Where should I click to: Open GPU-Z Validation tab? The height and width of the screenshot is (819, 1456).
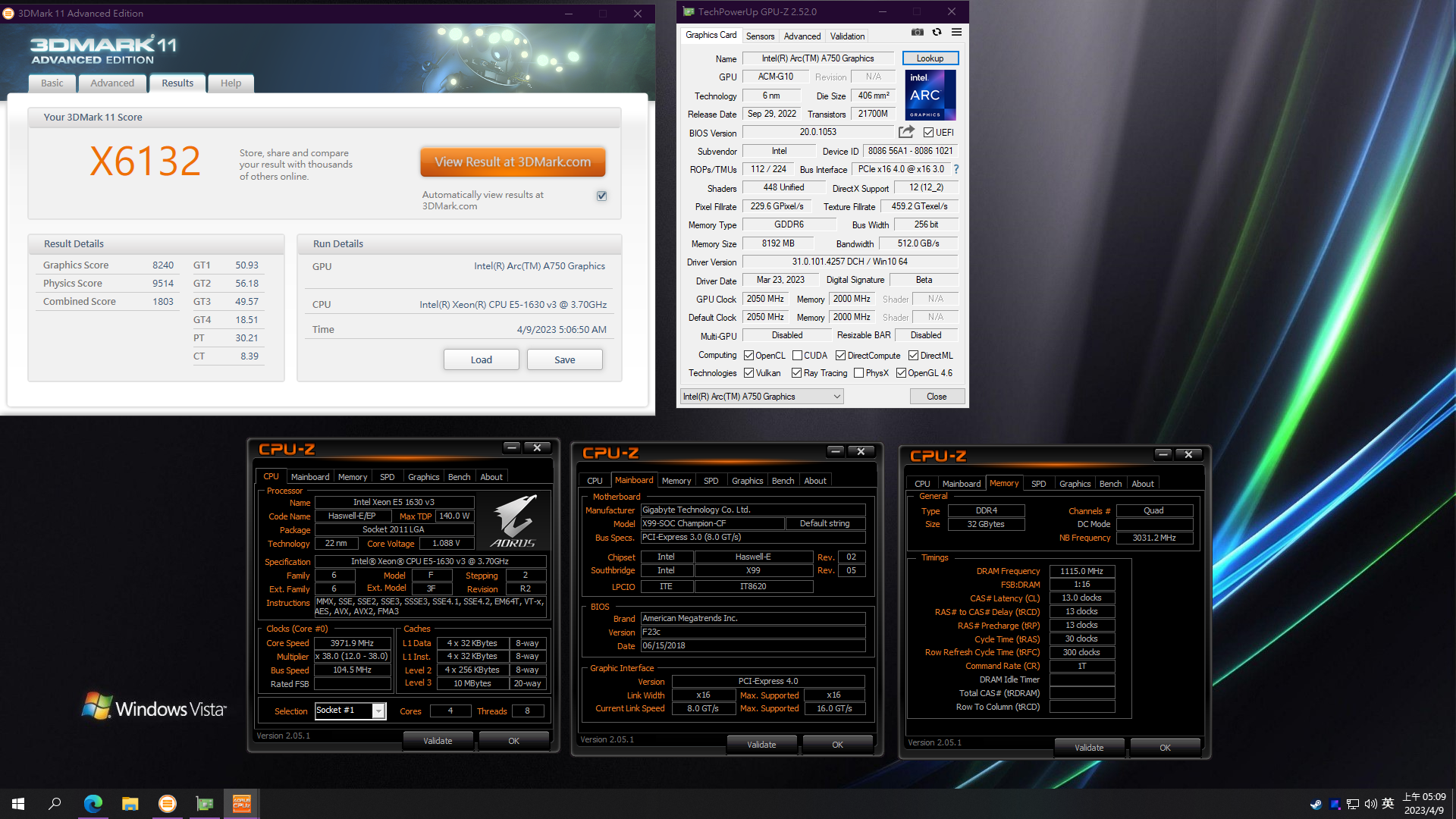coord(847,36)
